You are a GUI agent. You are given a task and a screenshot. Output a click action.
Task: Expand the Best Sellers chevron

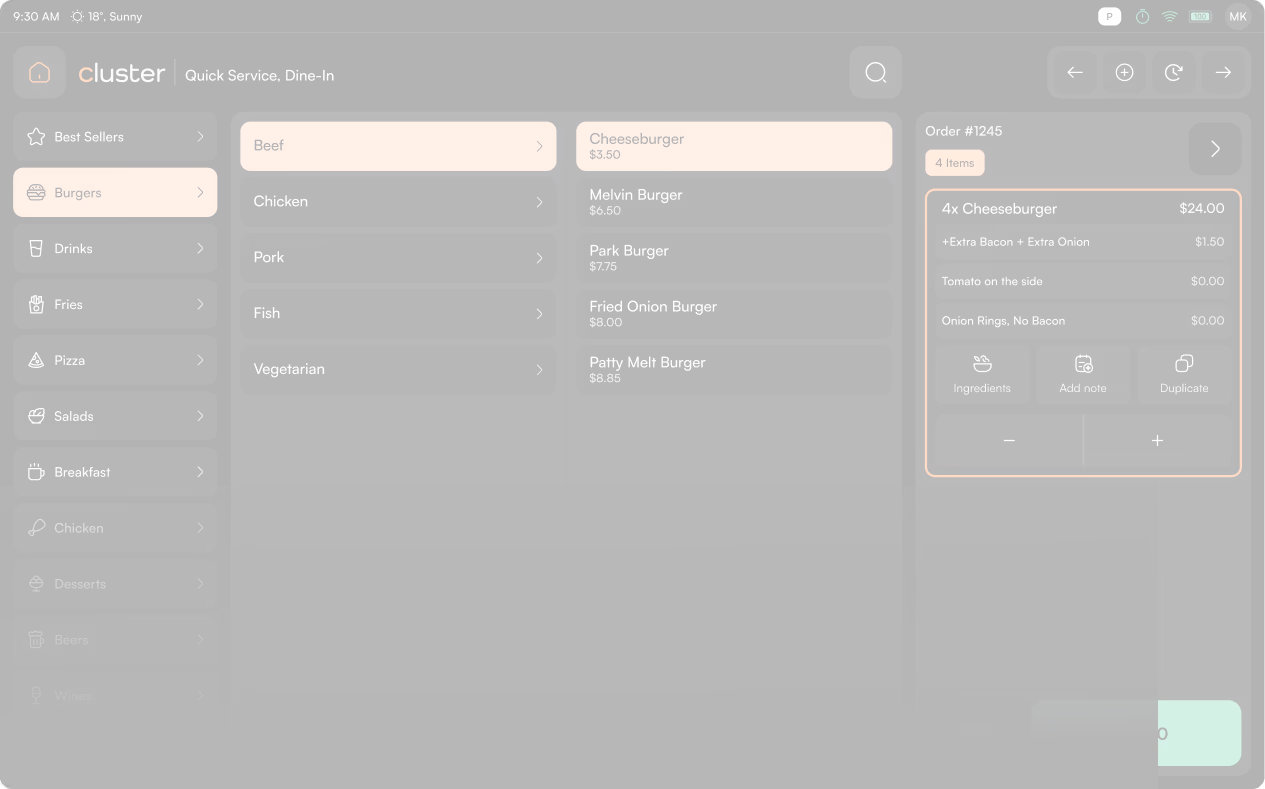(x=200, y=137)
